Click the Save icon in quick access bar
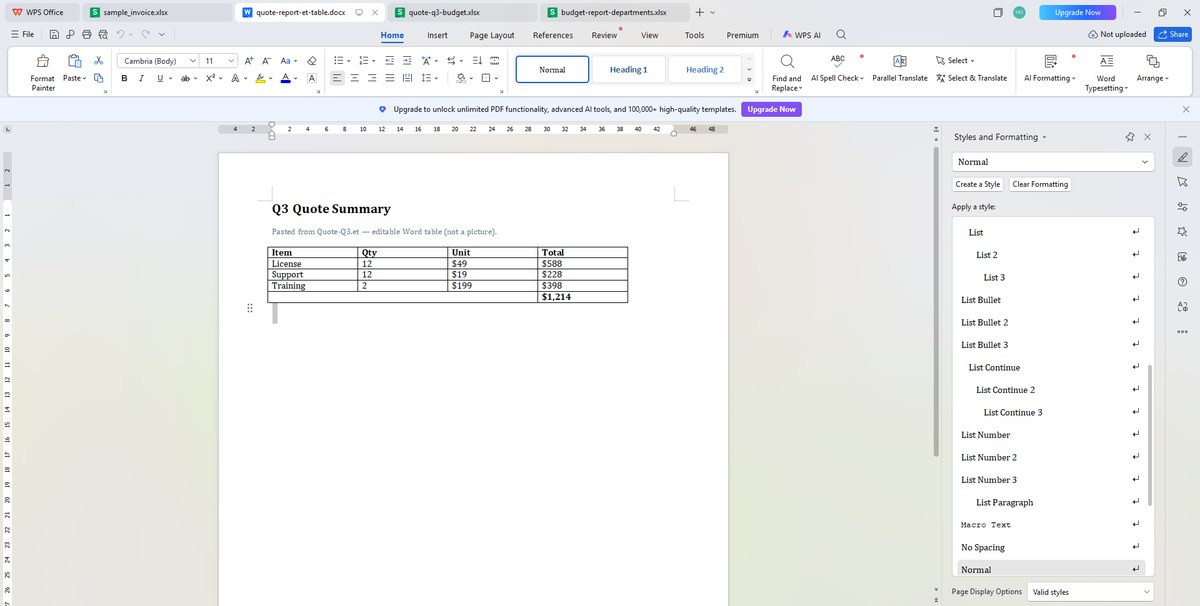The image size is (1200, 606). tap(56, 34)
